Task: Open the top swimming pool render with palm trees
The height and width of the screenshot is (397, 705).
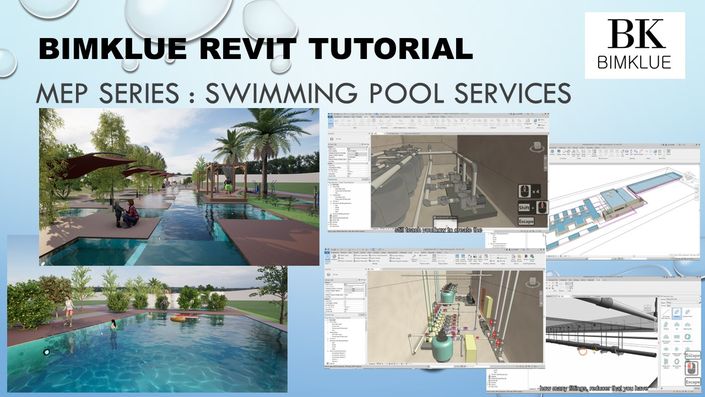Action: pos(179,187)
